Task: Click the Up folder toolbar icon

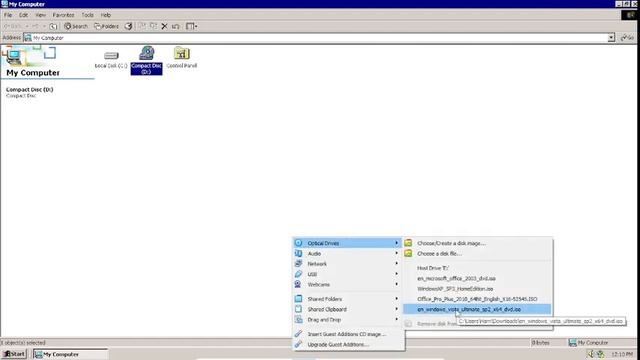Action: (53, 26)
